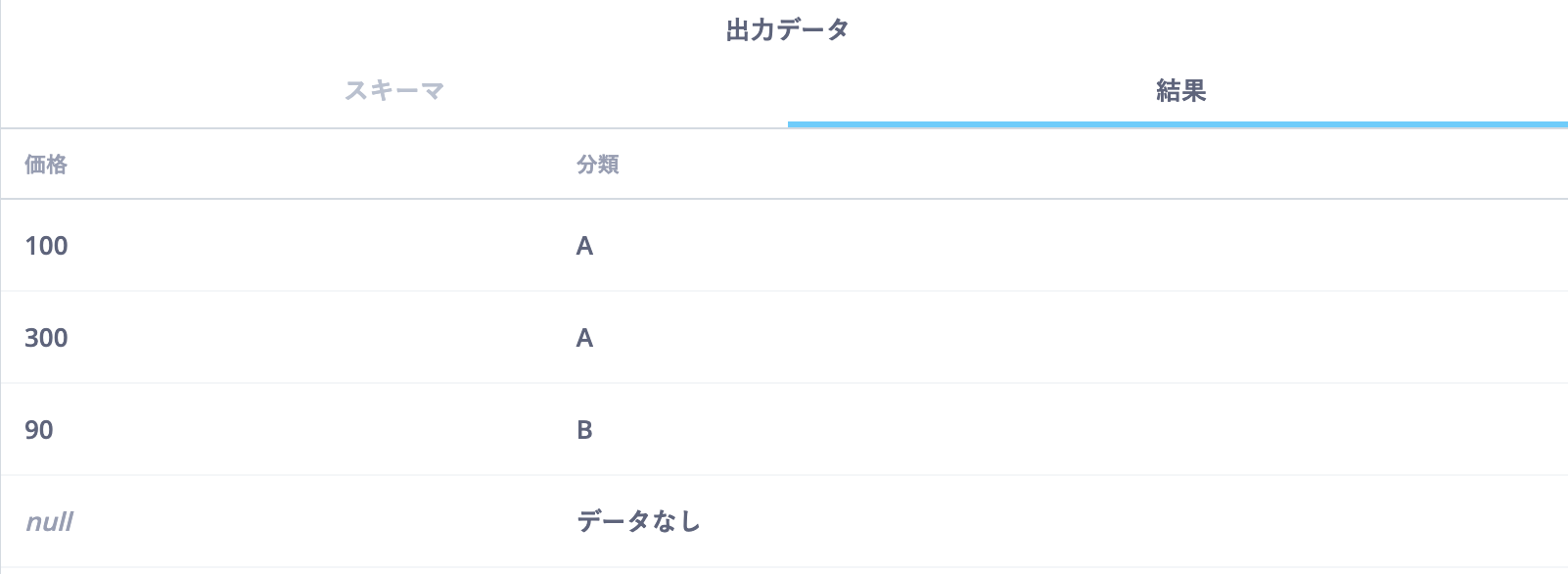Click empty space right of B in 90 row

(x=1077, y=430)
